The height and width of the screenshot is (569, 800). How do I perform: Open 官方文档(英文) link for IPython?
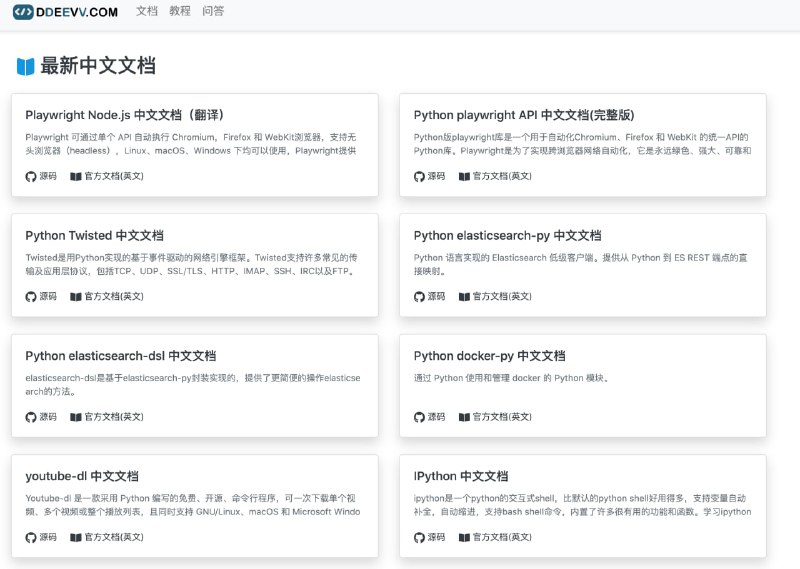502,537
